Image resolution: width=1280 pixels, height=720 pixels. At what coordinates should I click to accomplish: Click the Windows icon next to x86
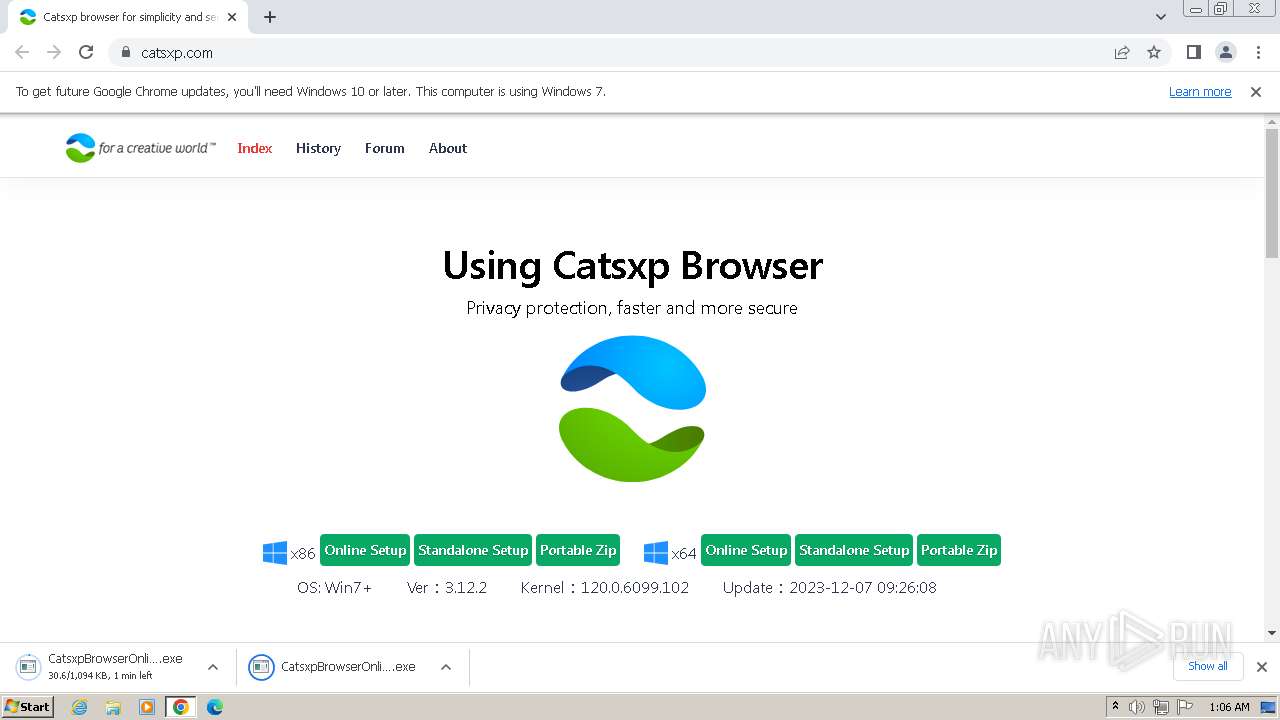tap(275, 553)
